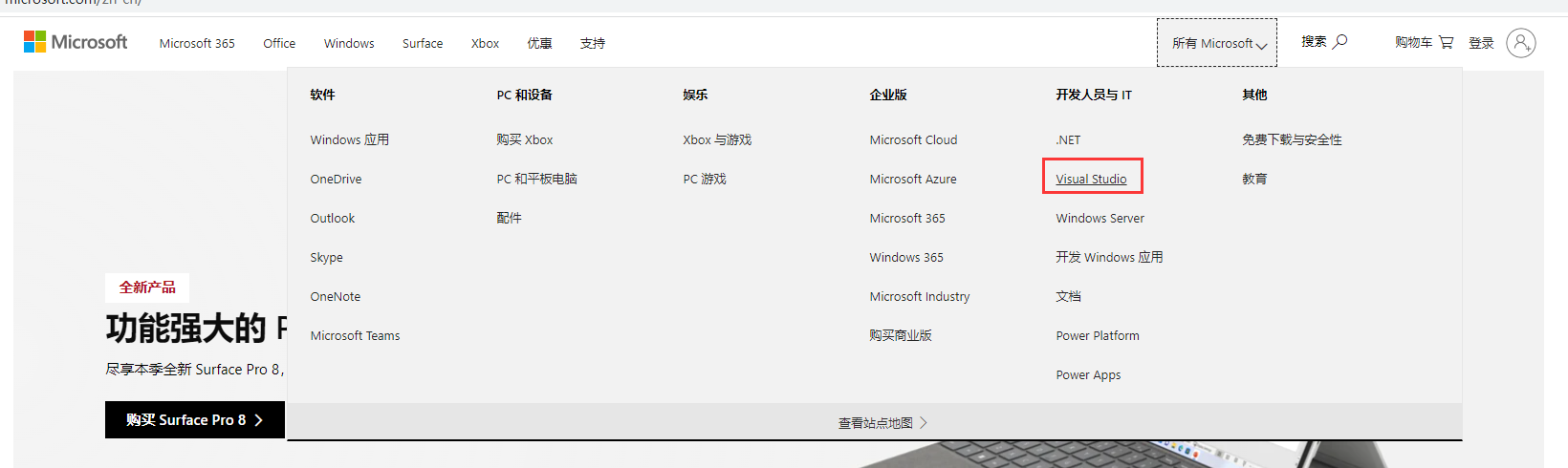Viewport: 1568px width, 468px height.
Task: Click the 全新产品 badge
Action: (x=147, y=287)
